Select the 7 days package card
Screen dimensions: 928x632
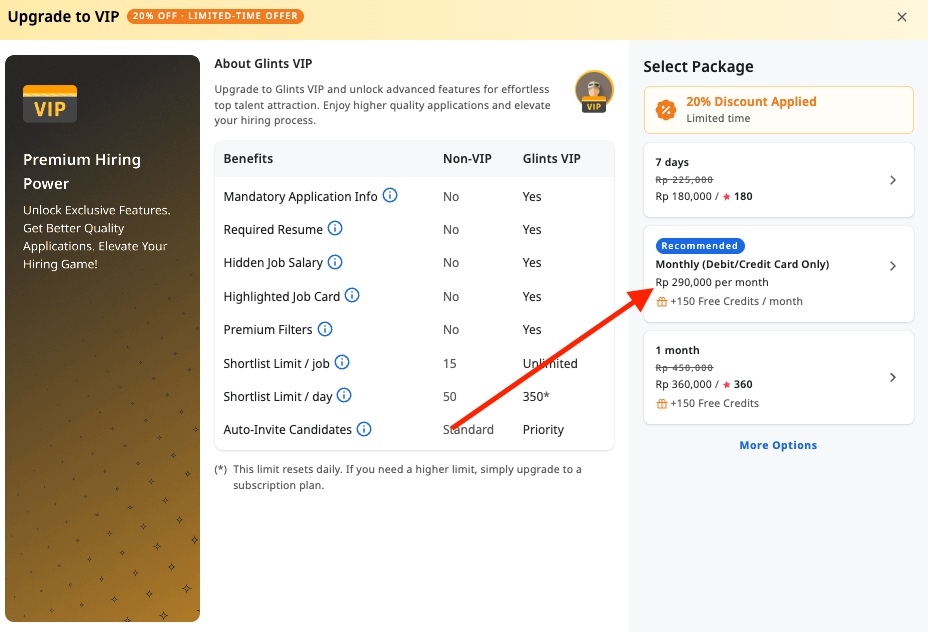click(x=778, y=180)
